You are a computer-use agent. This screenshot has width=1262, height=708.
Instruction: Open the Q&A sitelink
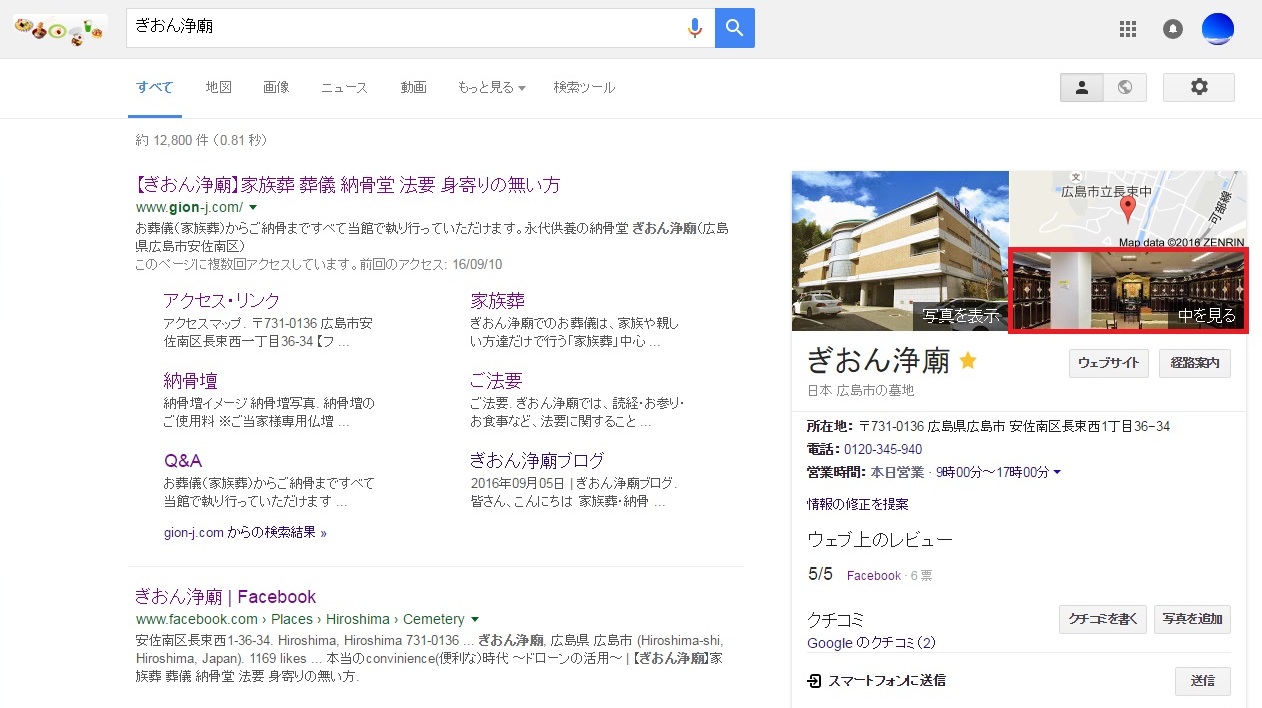click(x=183, y=461)
